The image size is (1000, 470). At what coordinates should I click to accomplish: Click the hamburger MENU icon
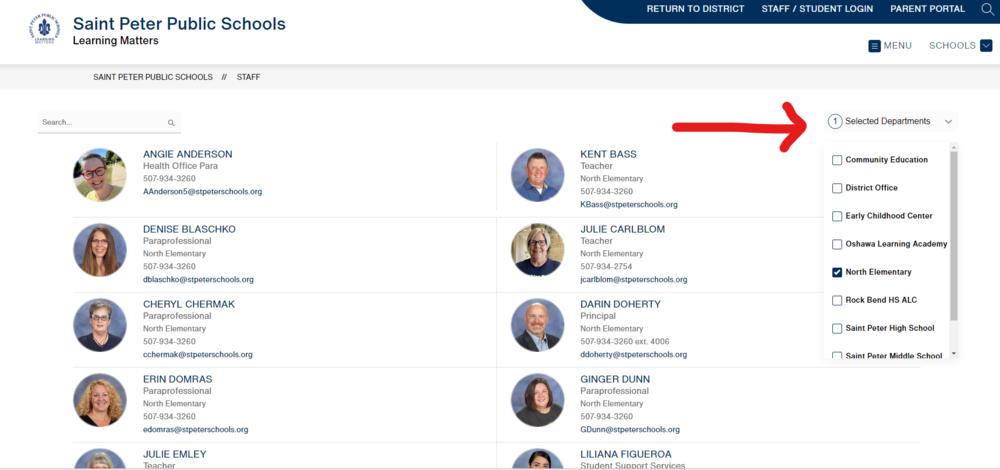[x=874, y=46]
